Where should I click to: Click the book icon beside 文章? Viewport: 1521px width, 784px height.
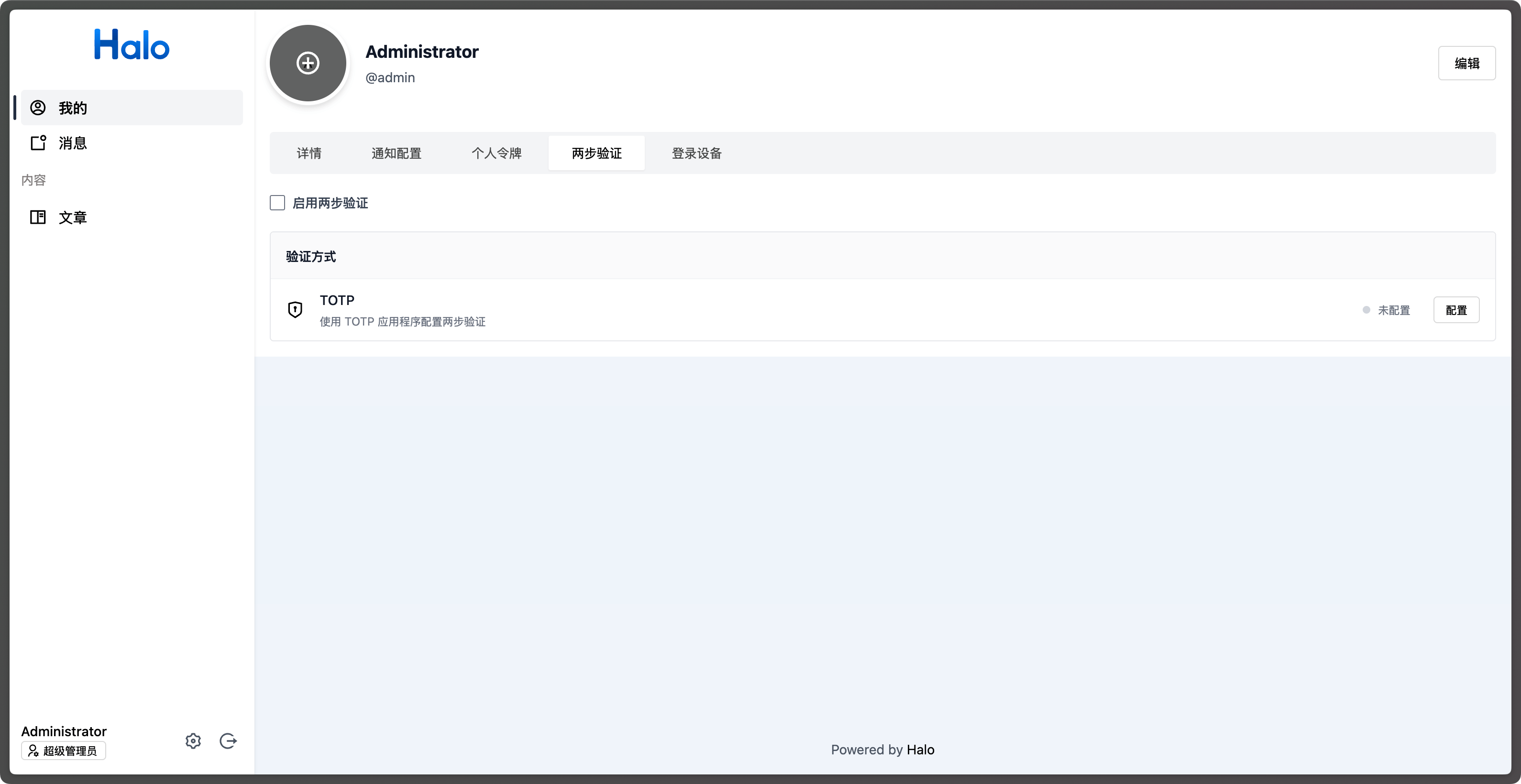(x=38, y=217)
